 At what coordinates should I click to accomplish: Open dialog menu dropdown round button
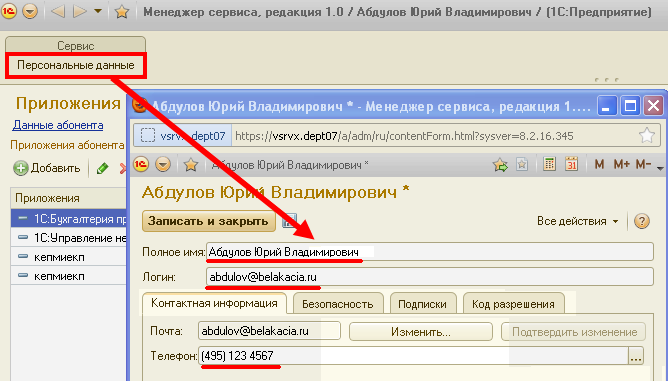(x=163, y=164)
